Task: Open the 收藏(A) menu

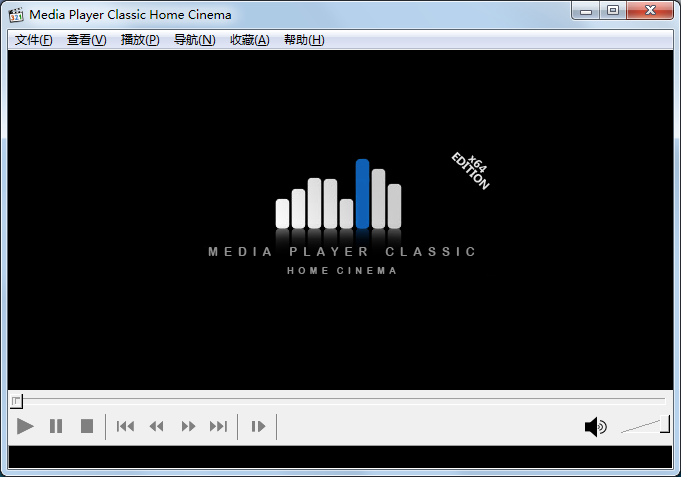Action: 249,40
